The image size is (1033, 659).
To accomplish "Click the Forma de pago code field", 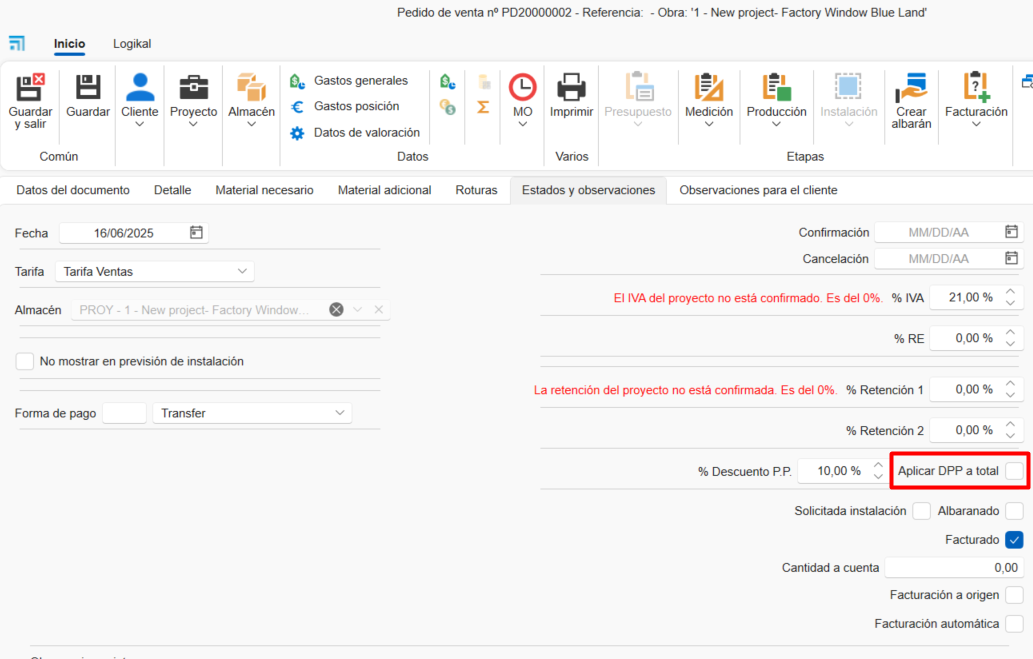I will (x=125, y=413).
